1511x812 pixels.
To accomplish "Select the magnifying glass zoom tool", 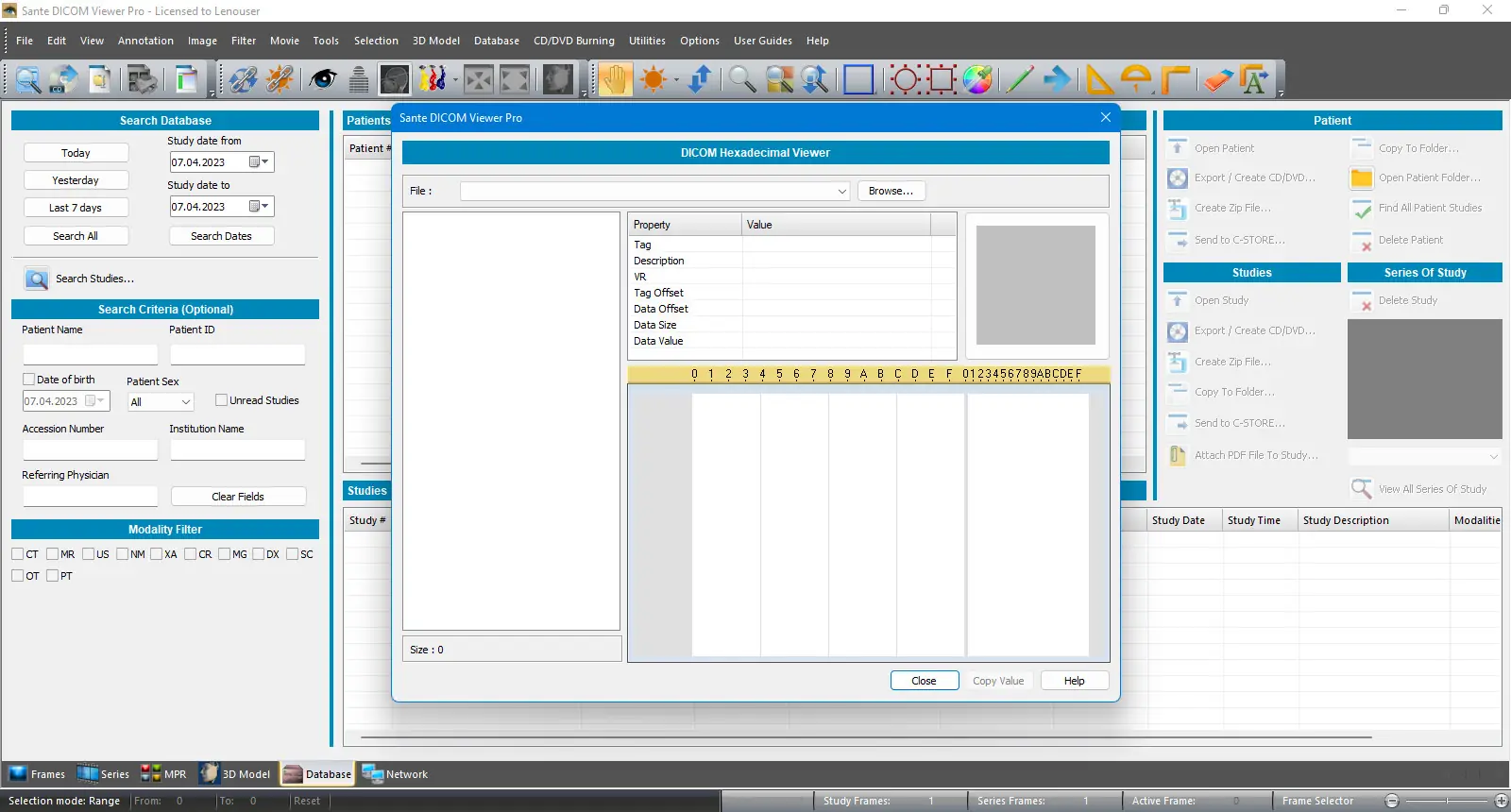I will coord(742,79).
